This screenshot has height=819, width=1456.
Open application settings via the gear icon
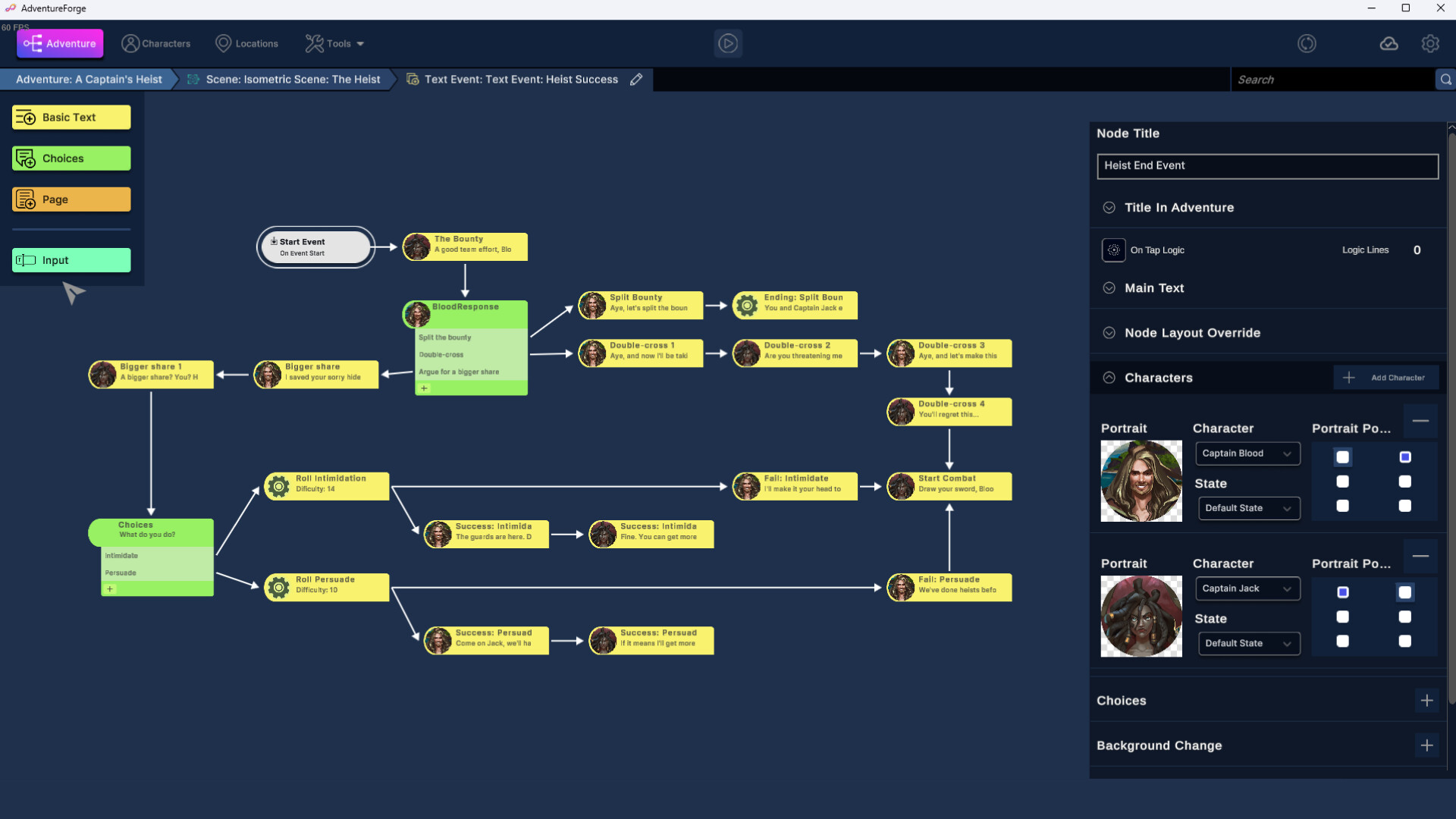pos(1431,43)
